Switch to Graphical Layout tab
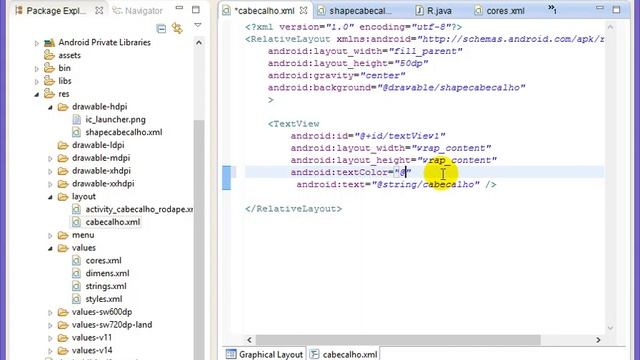640x360 pixels. point(264,354)
